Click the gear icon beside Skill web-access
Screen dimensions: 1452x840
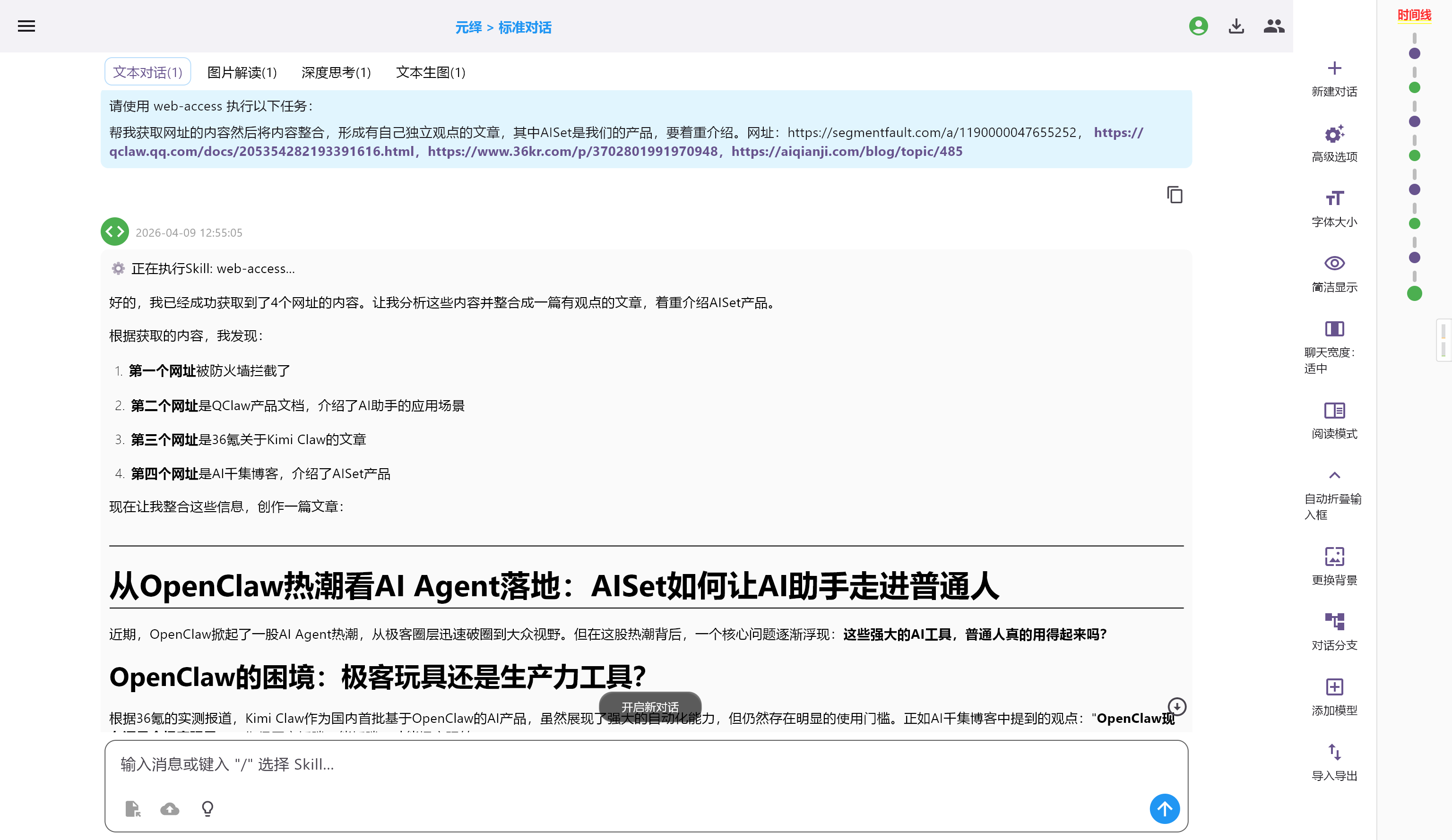[x=118, y=268]
